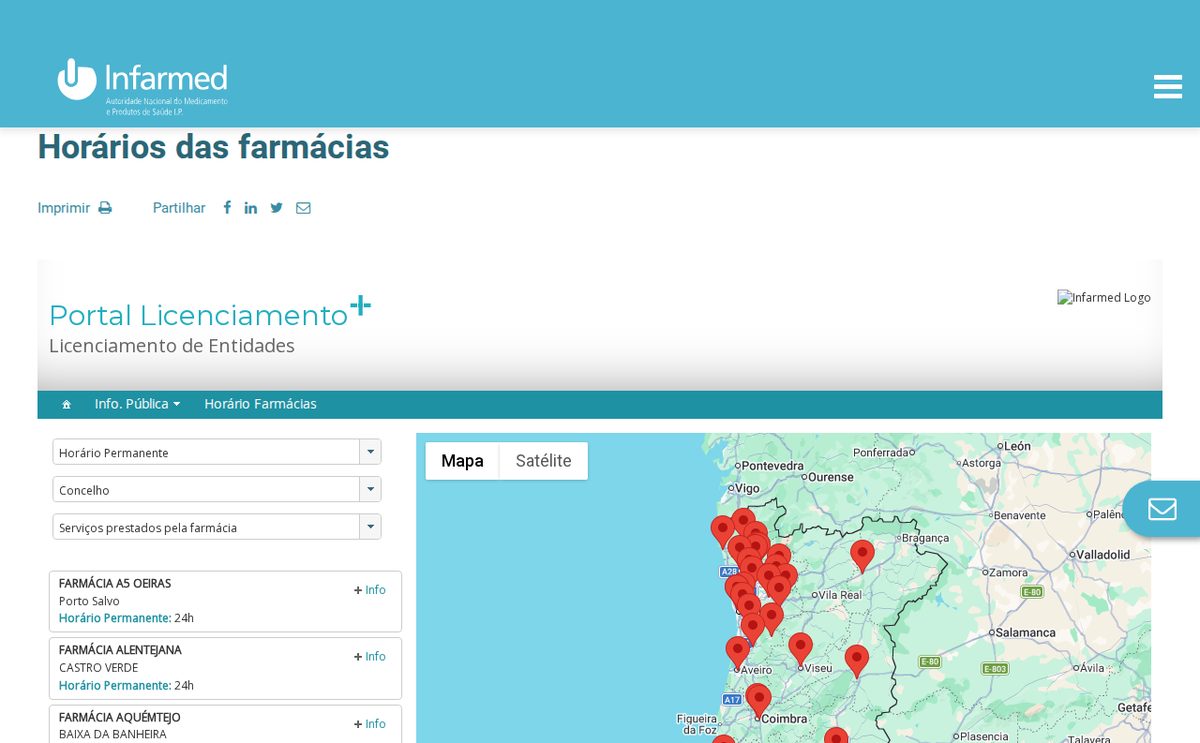Click the map pin near Viseu
This screenshot has height=743, width=1200.
click(x=800, y=649)
